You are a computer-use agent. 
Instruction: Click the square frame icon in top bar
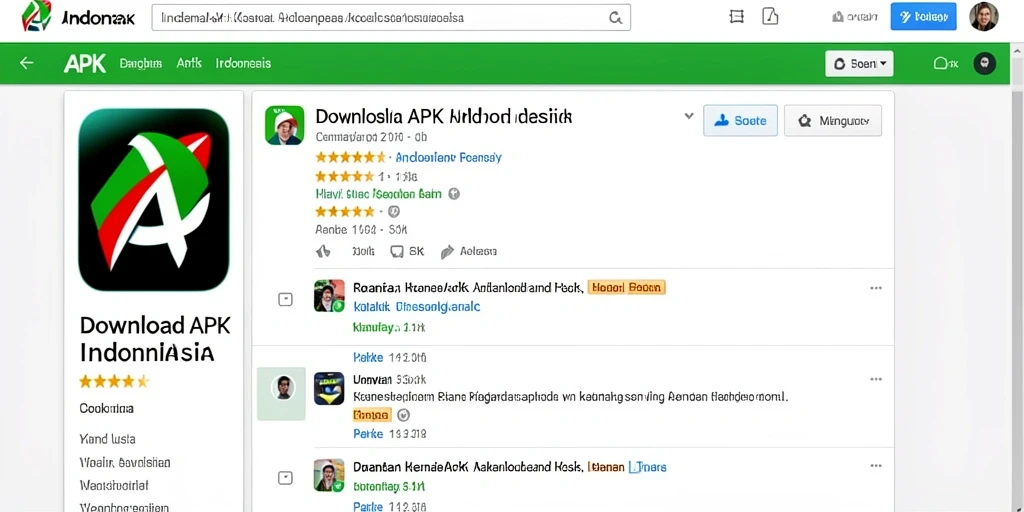736,17
